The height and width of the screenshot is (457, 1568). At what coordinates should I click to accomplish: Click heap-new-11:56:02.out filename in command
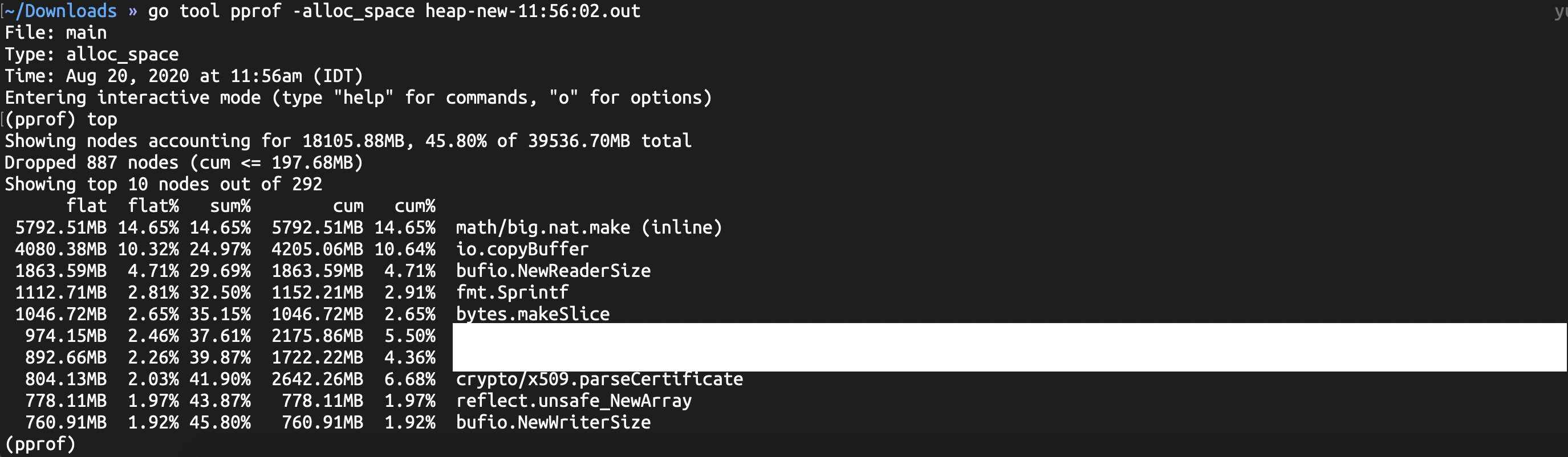click(533, 11)
